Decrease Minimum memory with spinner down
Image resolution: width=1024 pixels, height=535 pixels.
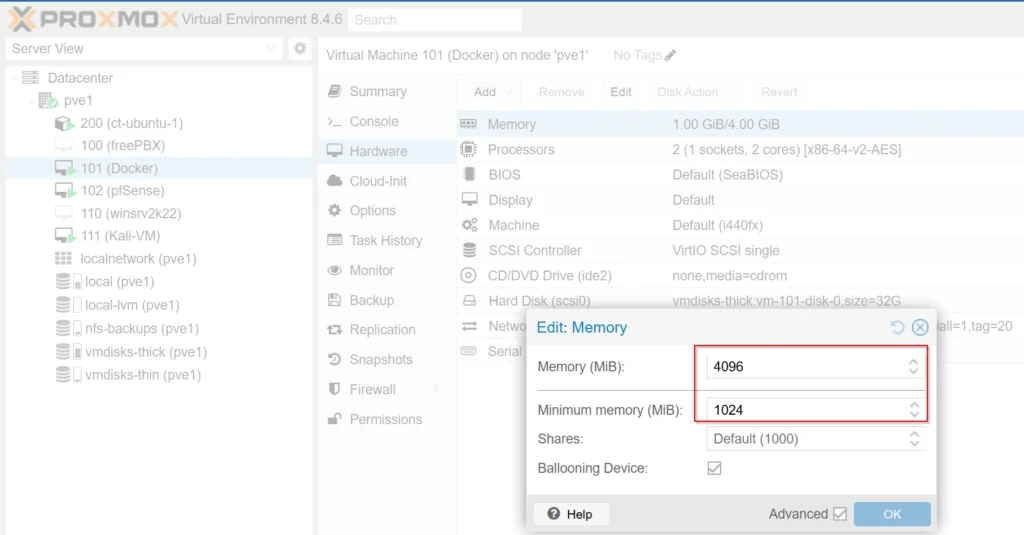(914, 415)
